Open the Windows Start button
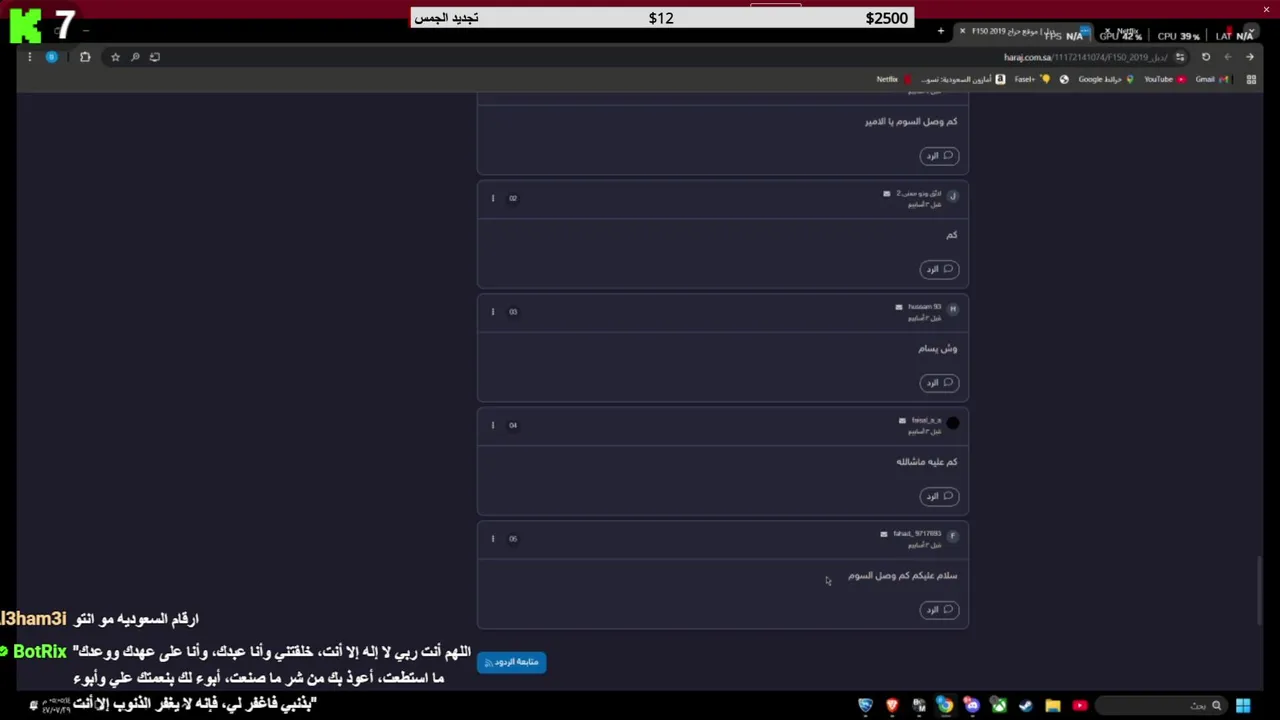Image resolution: width=1280 pixels, height=720 pixels. click(1243, 706)
